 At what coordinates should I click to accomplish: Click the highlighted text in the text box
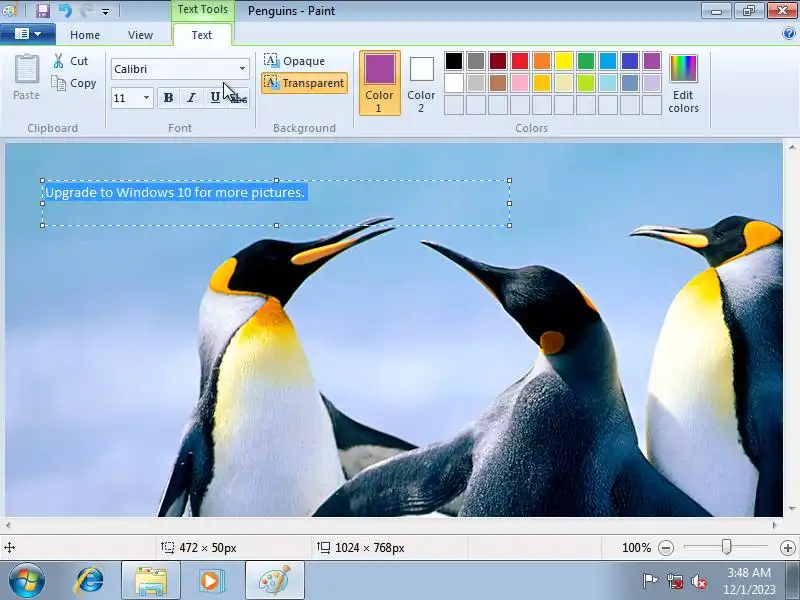(x=175, y=192)
